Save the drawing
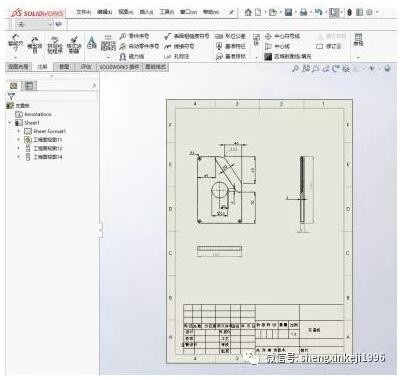This screenshot has width=401, height=380. pos(289,12)
